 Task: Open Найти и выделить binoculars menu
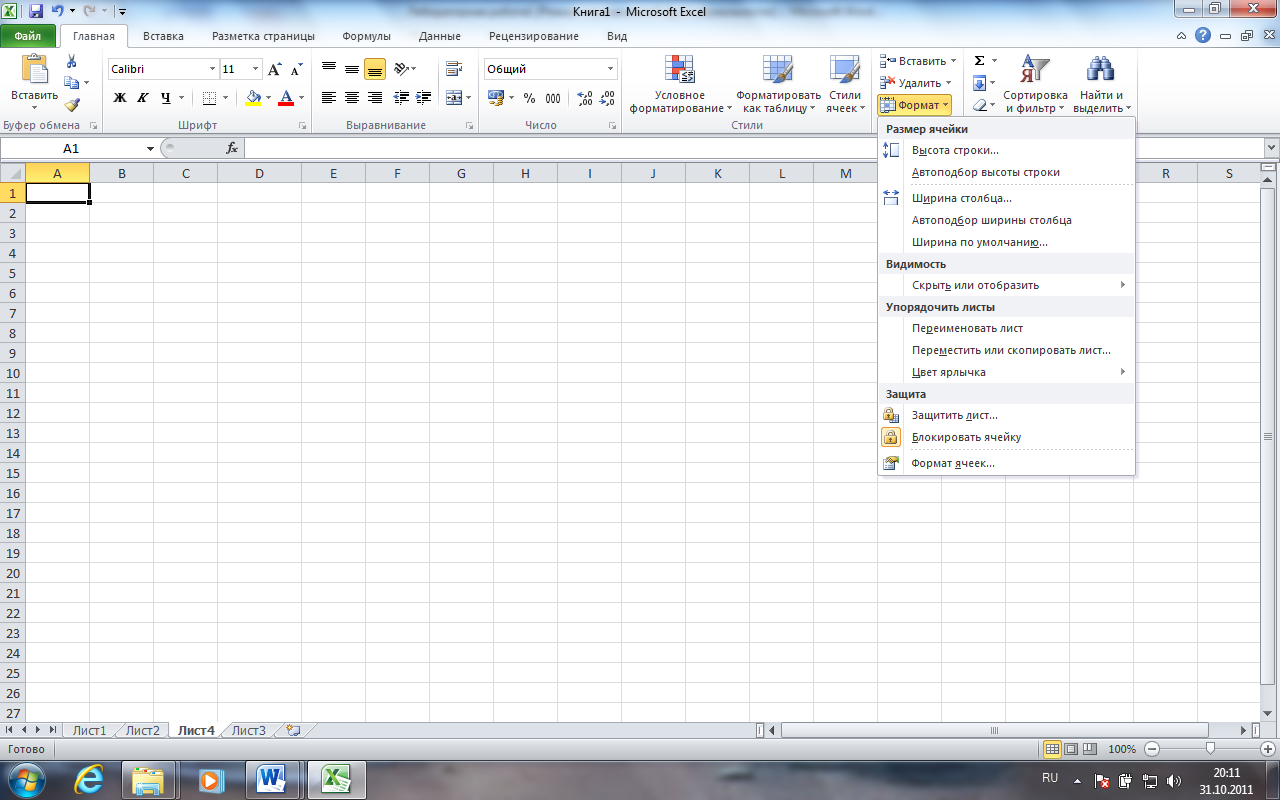point(1102,84)
